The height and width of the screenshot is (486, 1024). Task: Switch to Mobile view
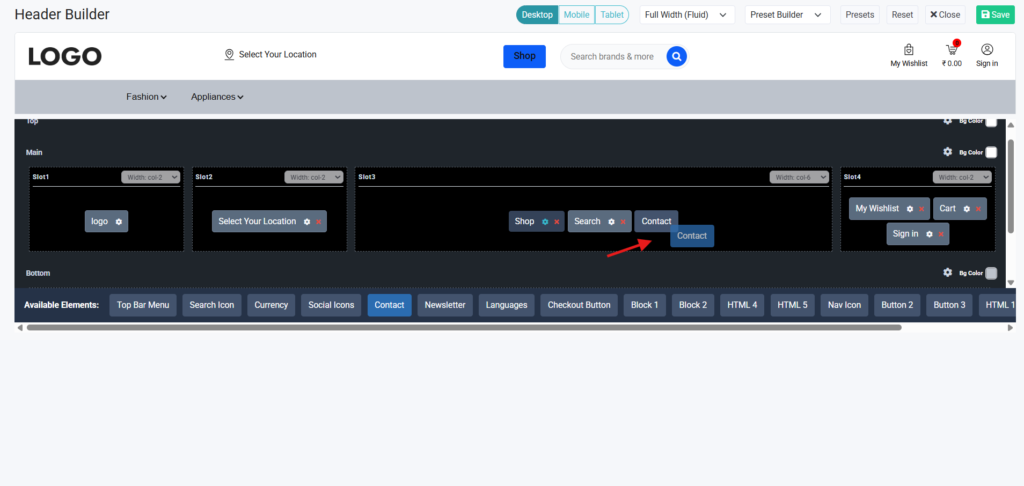577,14
